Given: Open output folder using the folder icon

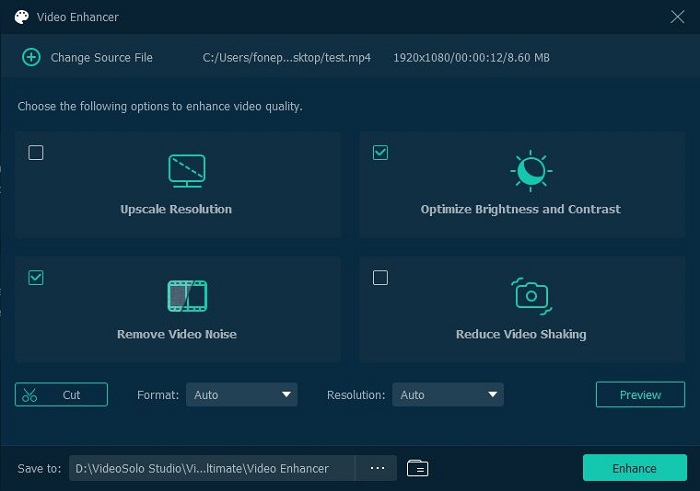Looking at the screenshot, I should (x=418, y=468).
